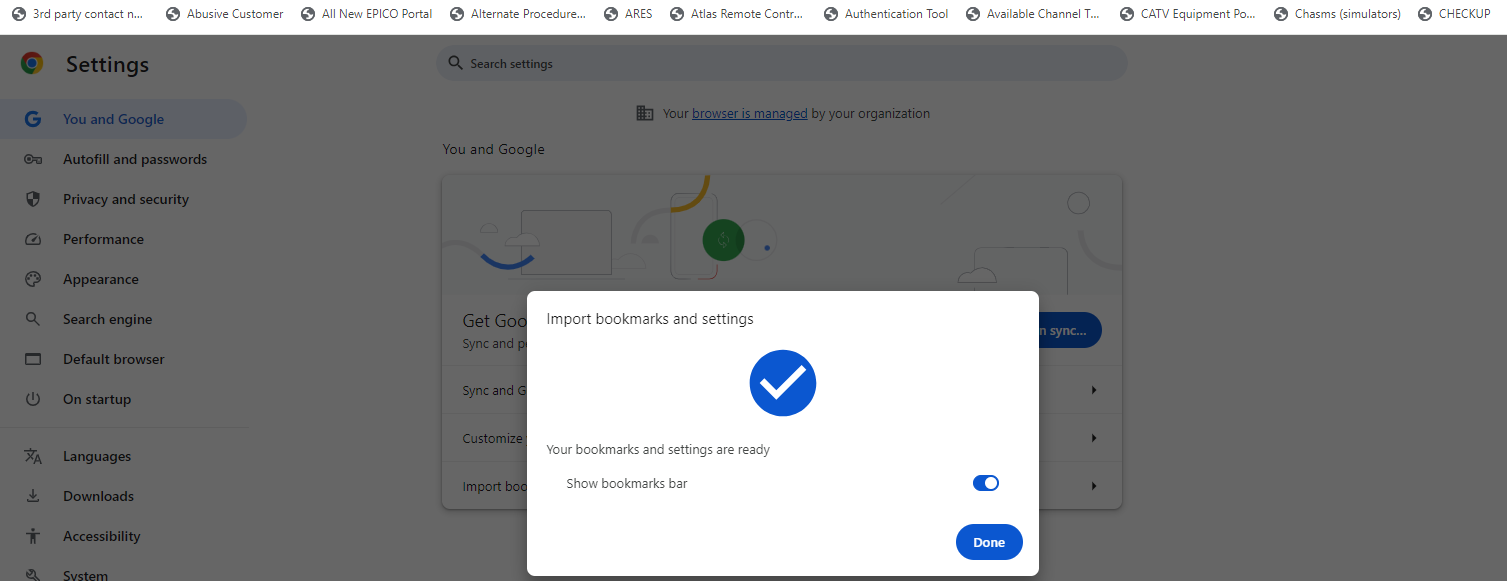The width and height of the screenshot is (1507, 581).
Task: Click the Autofill and passwords key icon
Action: 33,159
